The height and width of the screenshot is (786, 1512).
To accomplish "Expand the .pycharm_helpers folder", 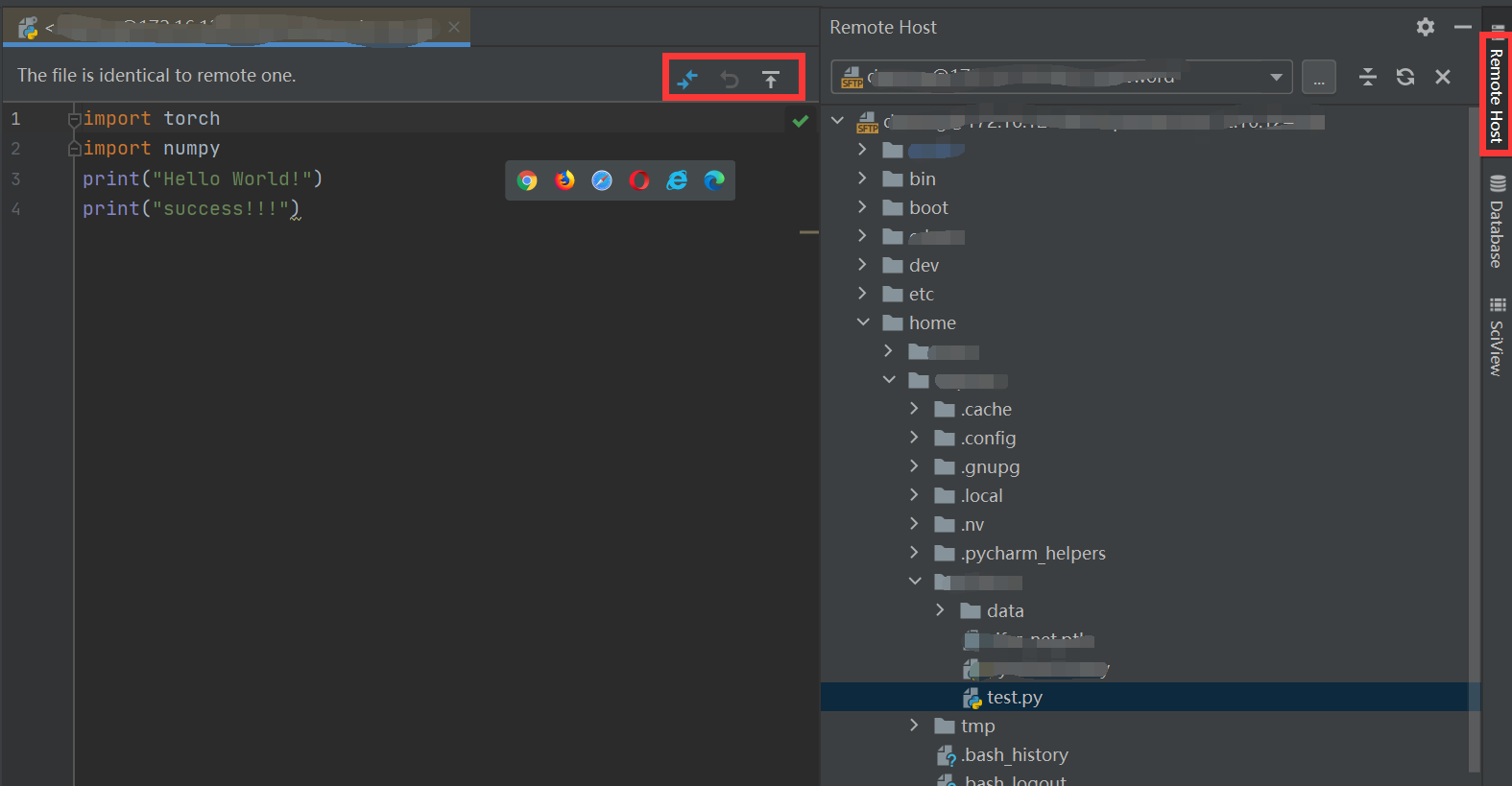I will (x=914, y=553).
